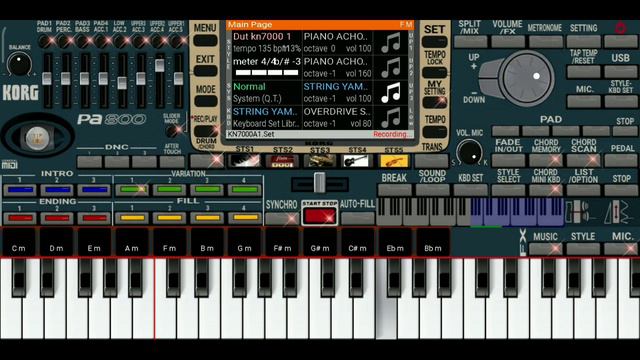The image size is (640, 360).
Task: Click the MIDI logo icon
Action: [10, 164]
